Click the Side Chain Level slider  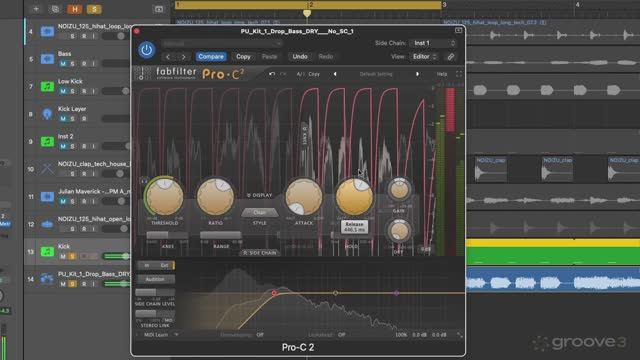(x=155, y=293)
